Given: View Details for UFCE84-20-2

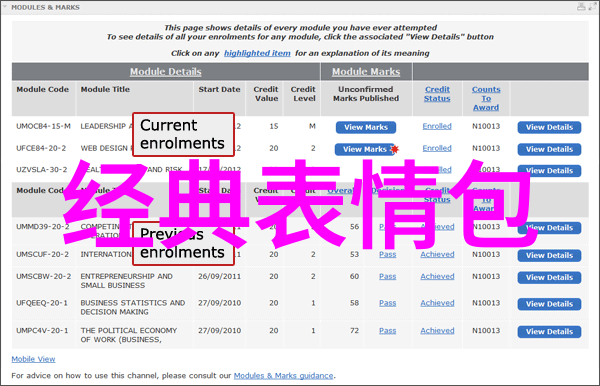Looking at the screenshot, I should [x=549, y=149].
